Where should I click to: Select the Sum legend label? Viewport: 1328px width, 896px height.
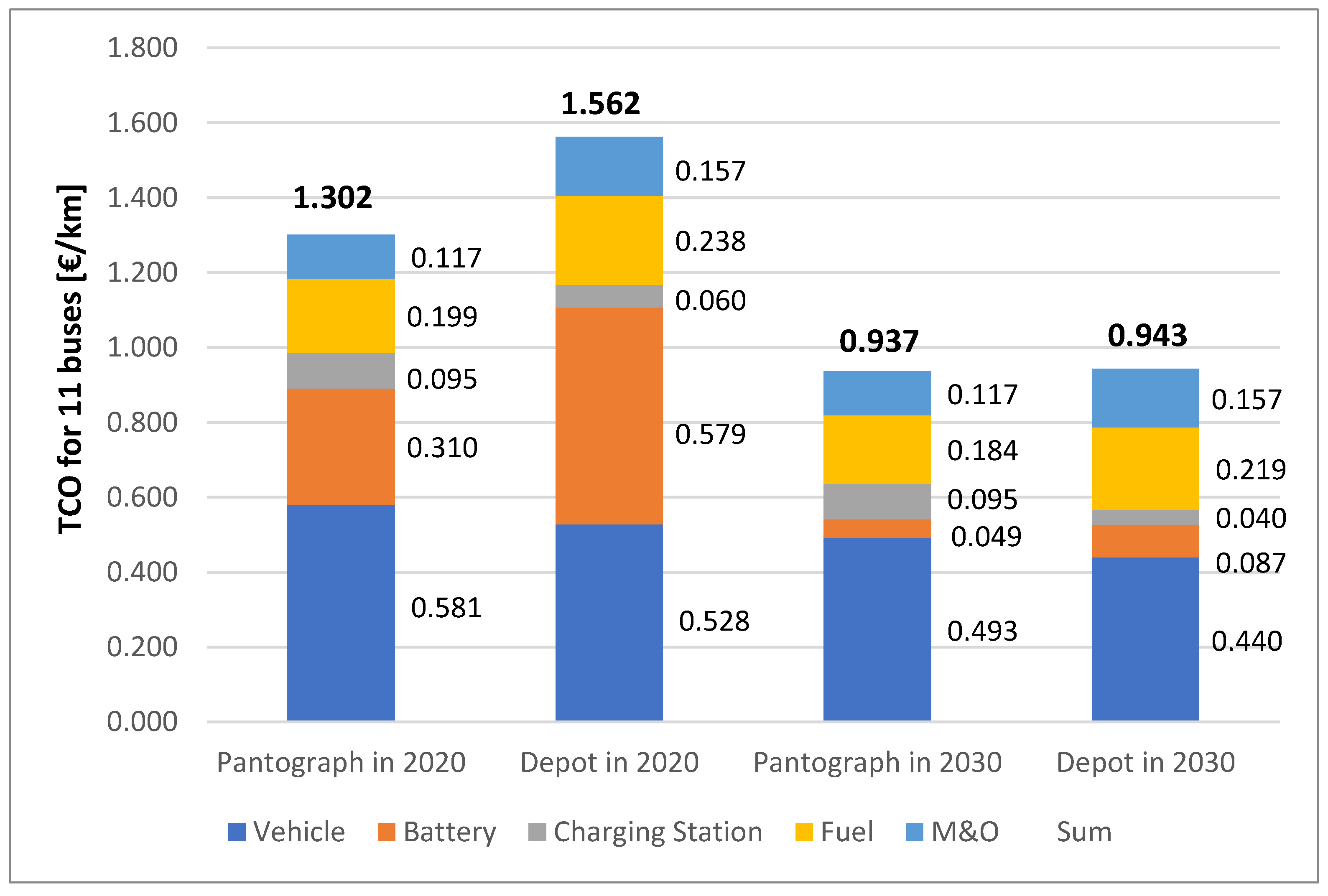(1084, 832)
